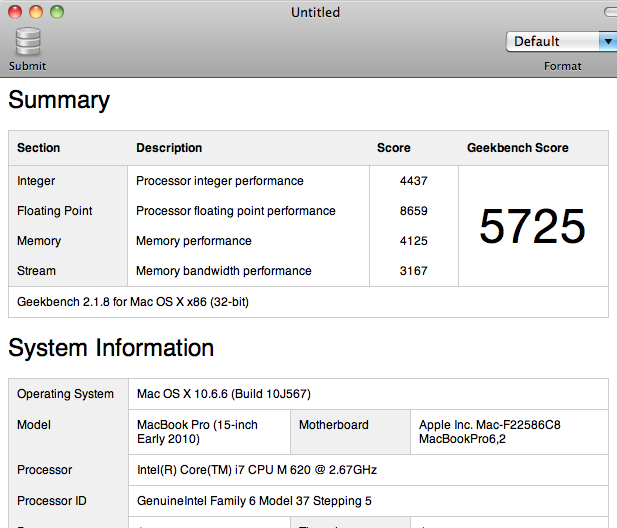Viewport: 617px width, 528px height.
Task: Click the Section column header
Action: (x=39, y=148)
